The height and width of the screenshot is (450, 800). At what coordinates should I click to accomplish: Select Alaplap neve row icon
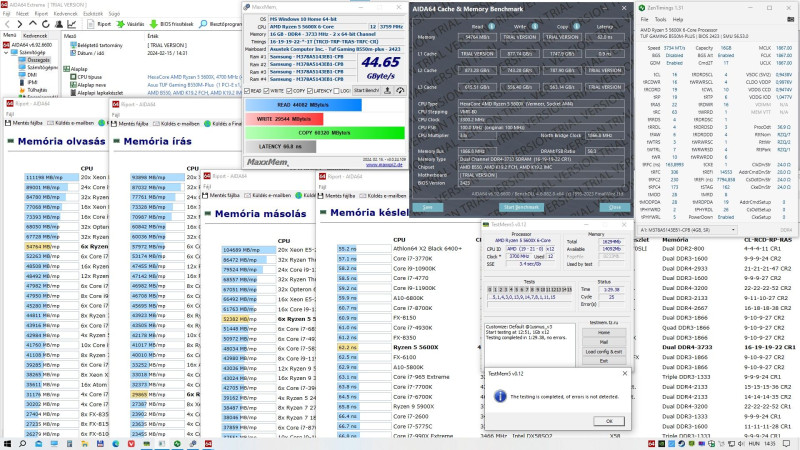click(x=73, y=85)
